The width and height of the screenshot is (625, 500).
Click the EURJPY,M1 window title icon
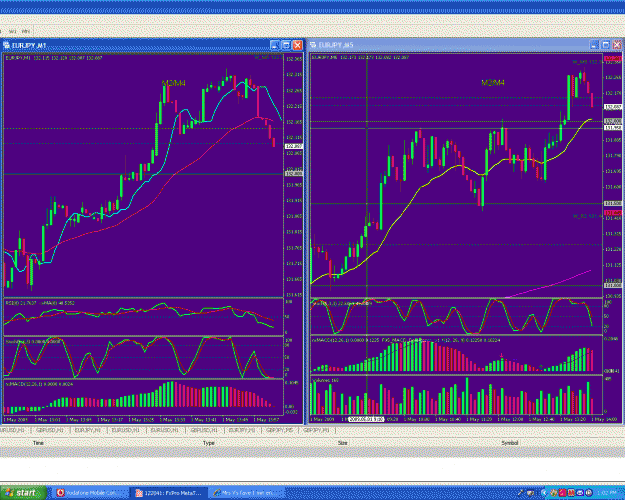tap(6, 45)
